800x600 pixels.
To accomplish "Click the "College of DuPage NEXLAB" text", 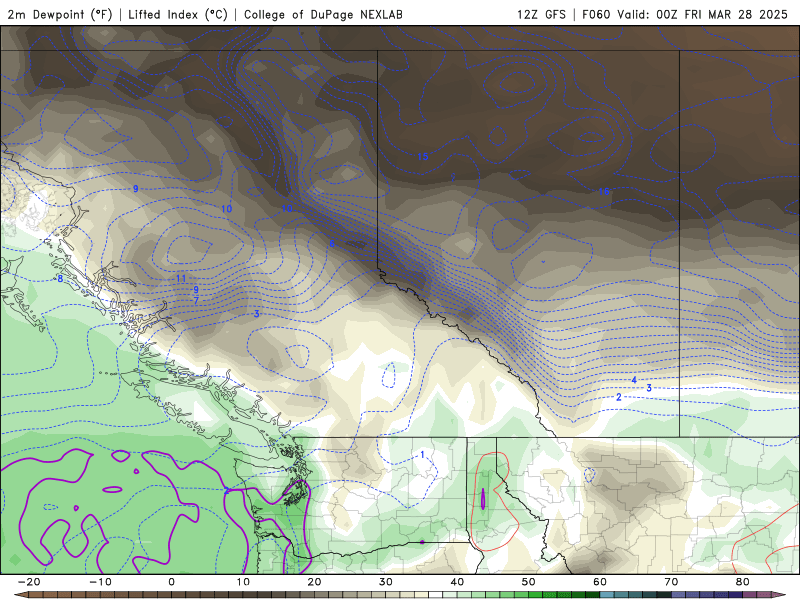I will tap(323, 15).
